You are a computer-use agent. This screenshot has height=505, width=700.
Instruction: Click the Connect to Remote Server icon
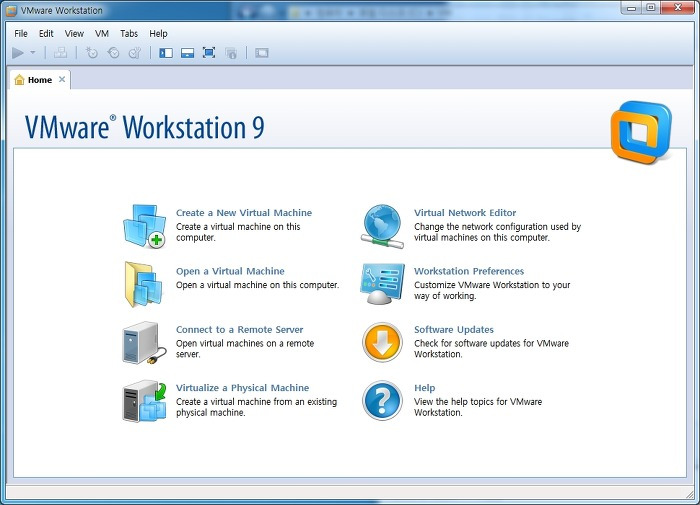coord(145,342)
